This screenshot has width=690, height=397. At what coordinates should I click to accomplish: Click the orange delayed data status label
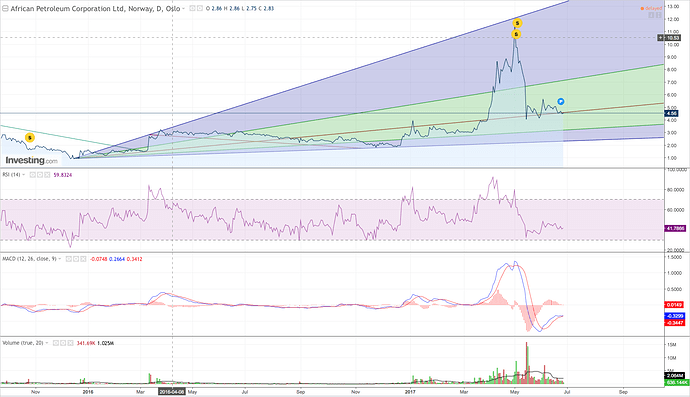coord(651,8)
